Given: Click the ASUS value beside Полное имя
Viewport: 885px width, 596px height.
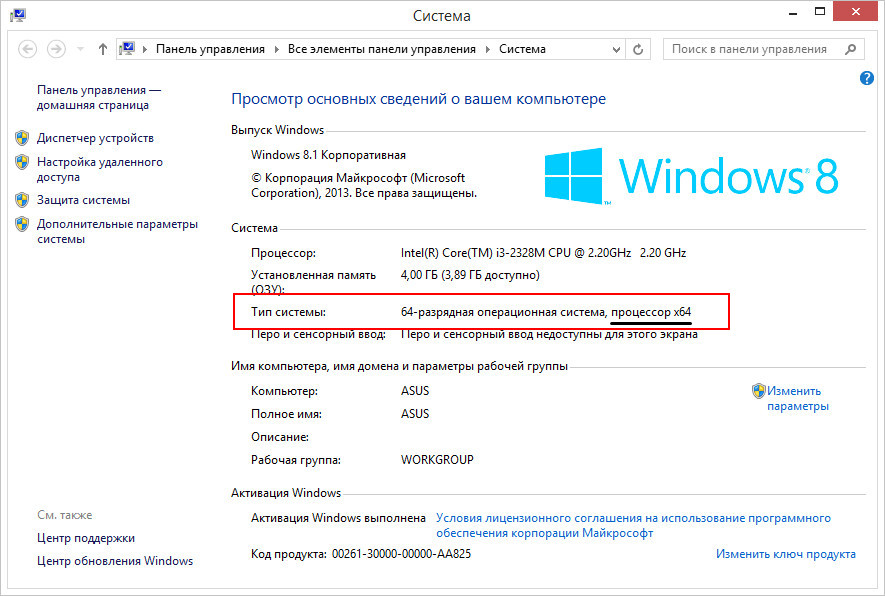Looking at the screenshot, I should coord(415,414).
